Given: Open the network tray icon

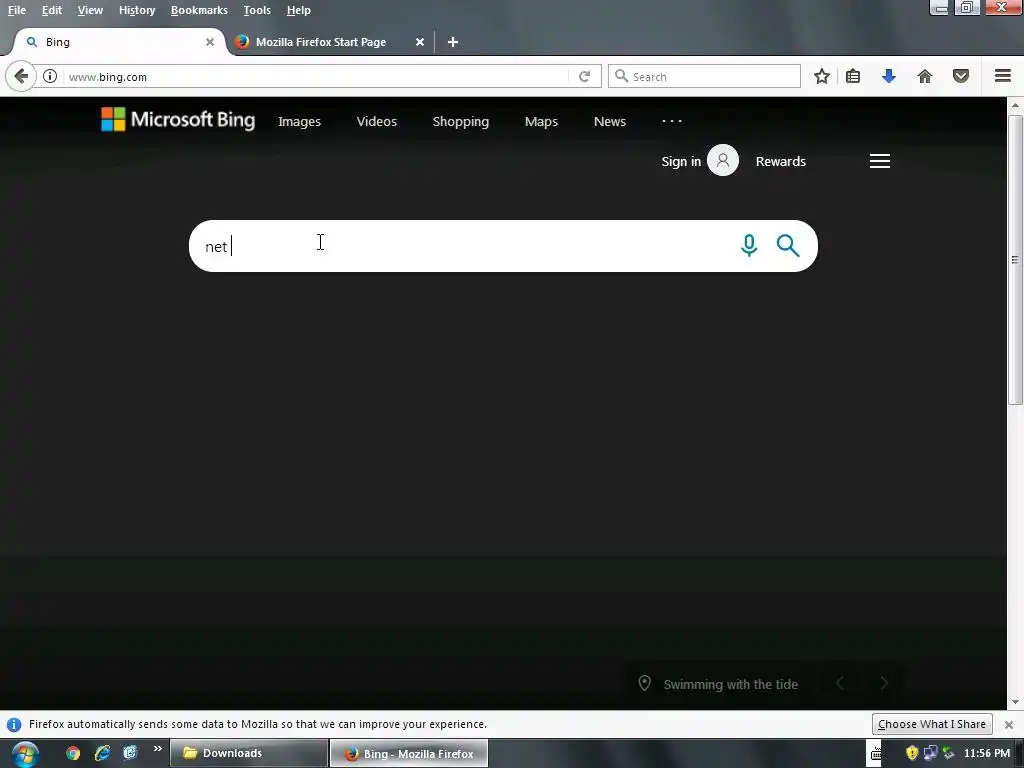Looking at the screenshot, I should pyautogui.click(x=930, y=754).
